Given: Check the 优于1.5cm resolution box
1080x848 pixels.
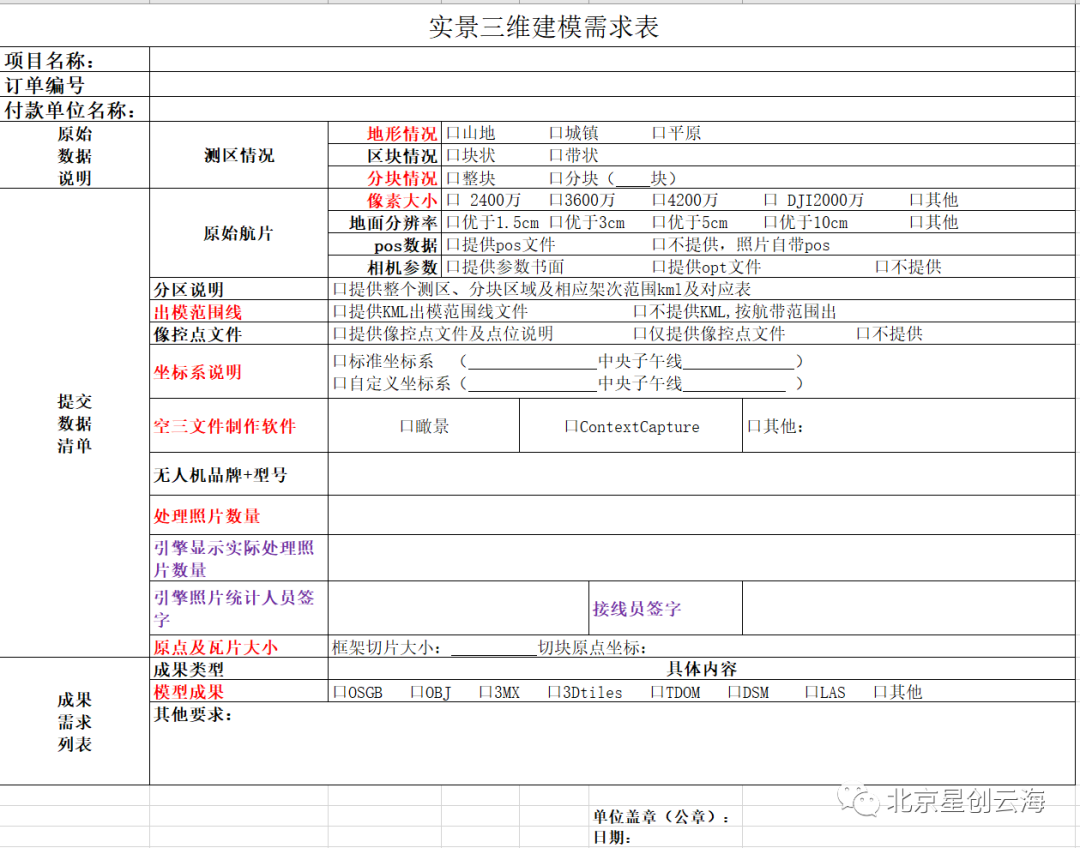Looking at the screenshot, I should [x=453, y=222].
